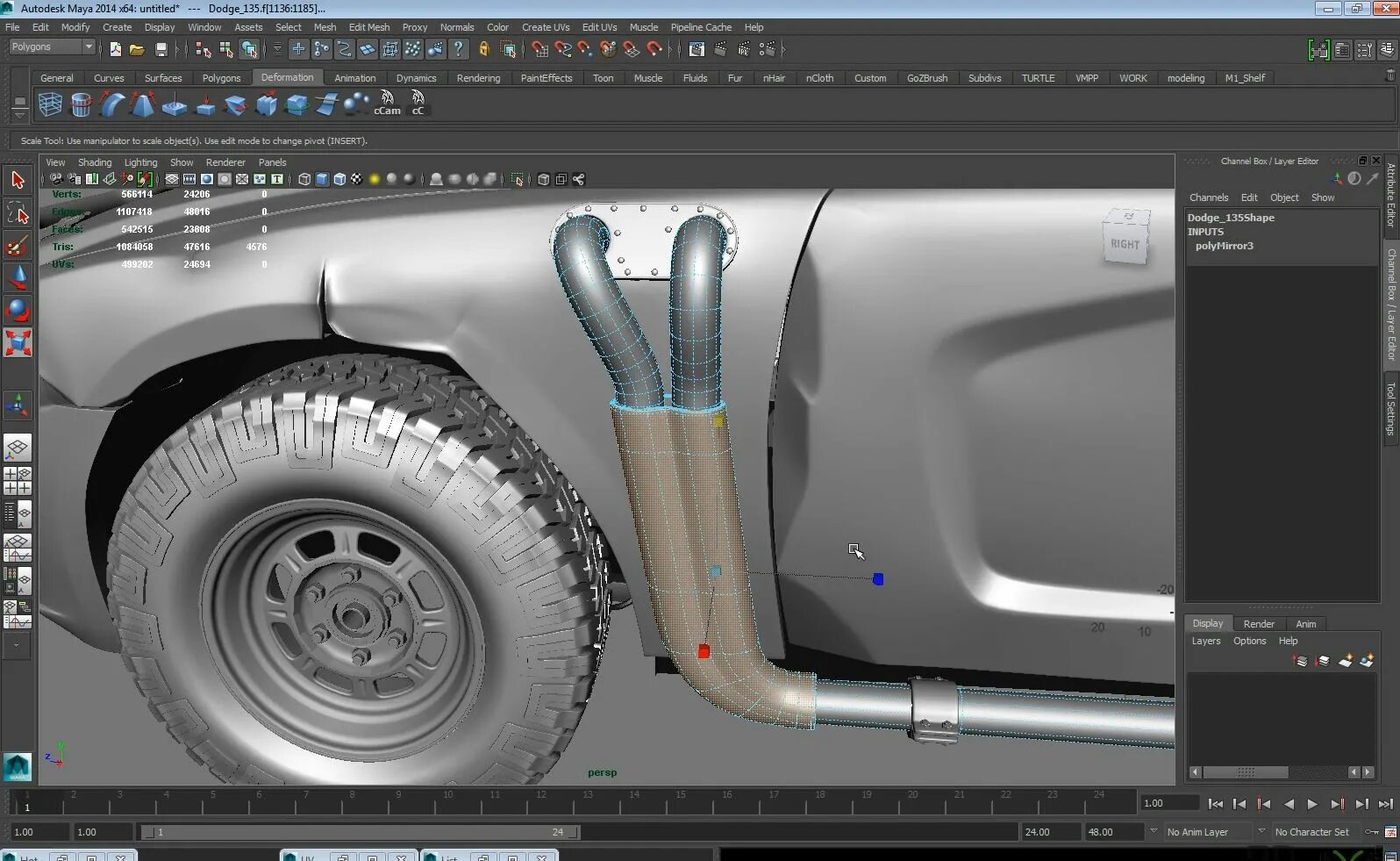The width and height of the screenshot is (1400, 861).
Task: Select polyMirror3 in the channel box
Action: (1224, 246)
